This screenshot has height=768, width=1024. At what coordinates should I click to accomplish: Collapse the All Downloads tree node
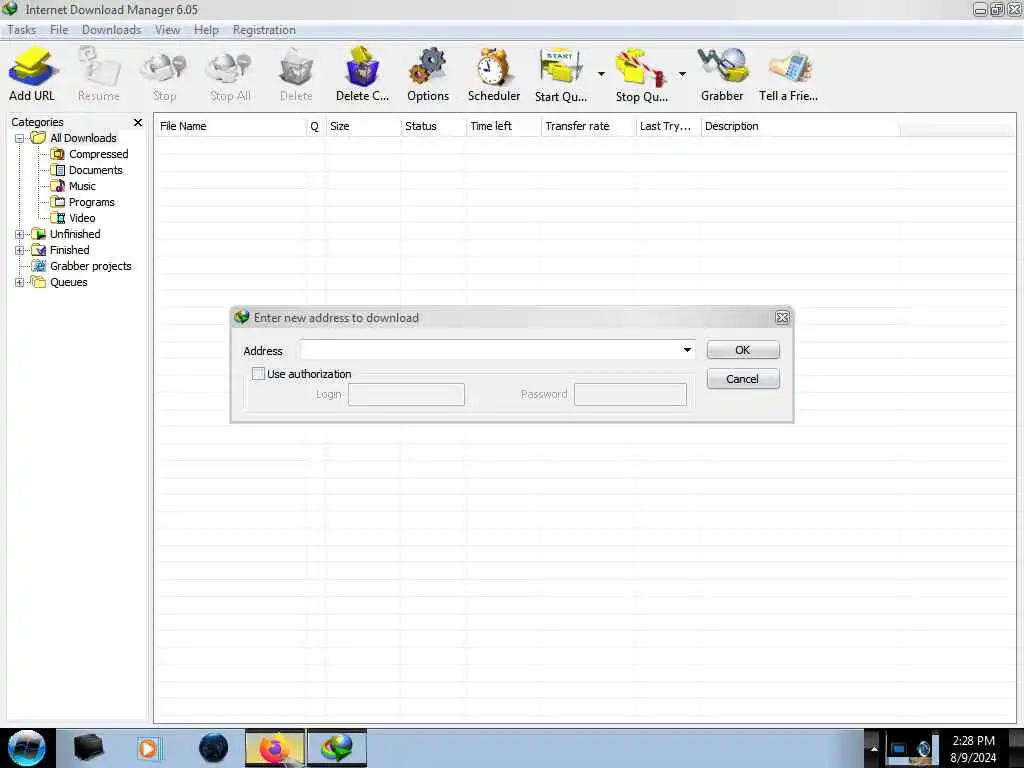20,138
